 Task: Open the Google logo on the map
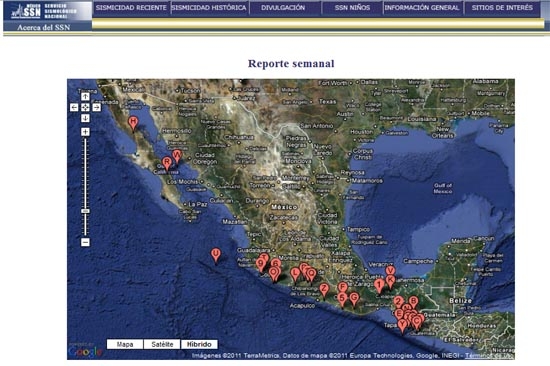(x=85, y=352)
